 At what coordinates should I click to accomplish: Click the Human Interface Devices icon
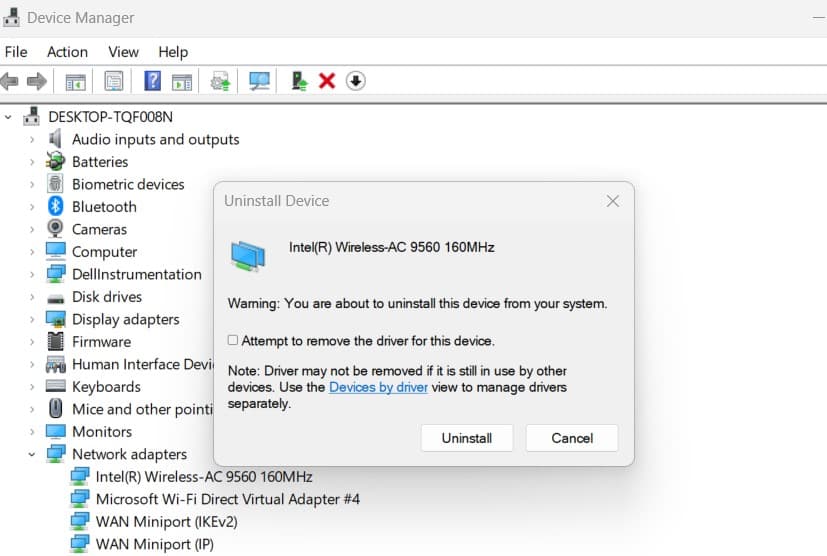(x=55, y=364)
